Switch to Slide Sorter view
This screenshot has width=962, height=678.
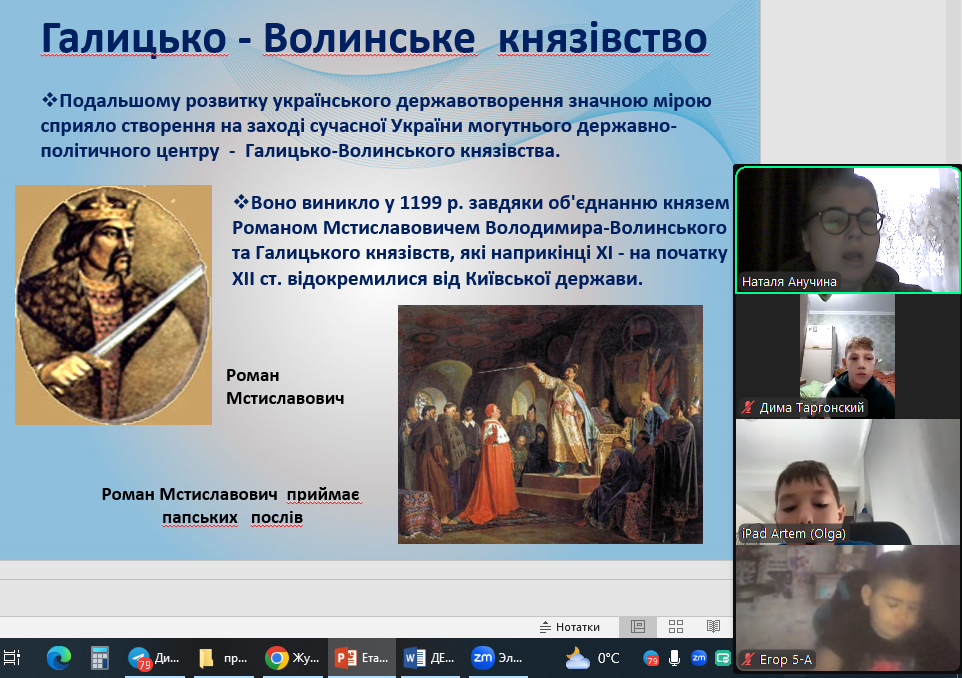tap(675, 626)
